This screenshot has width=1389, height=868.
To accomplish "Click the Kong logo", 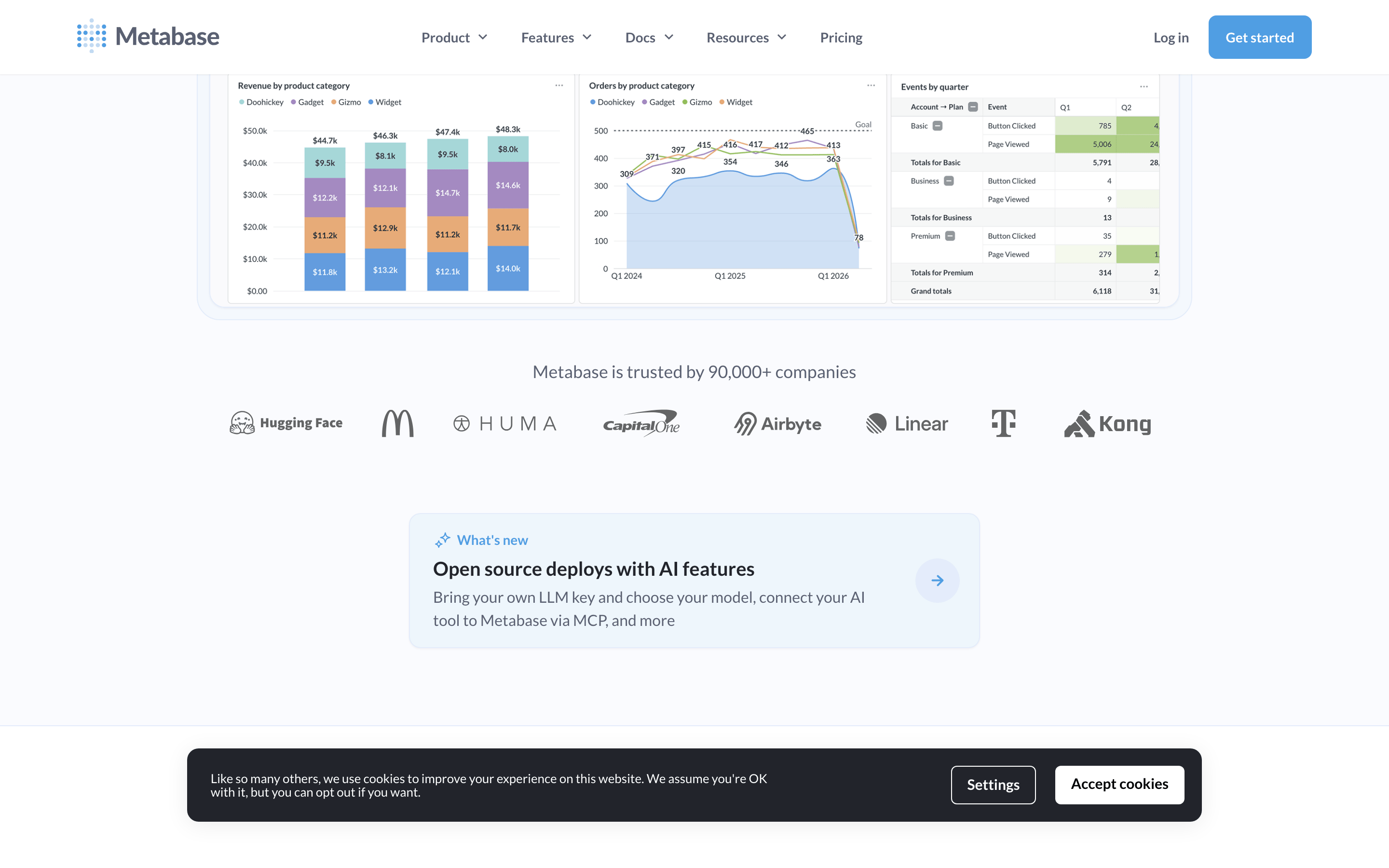I will (x=1108, y=424).
